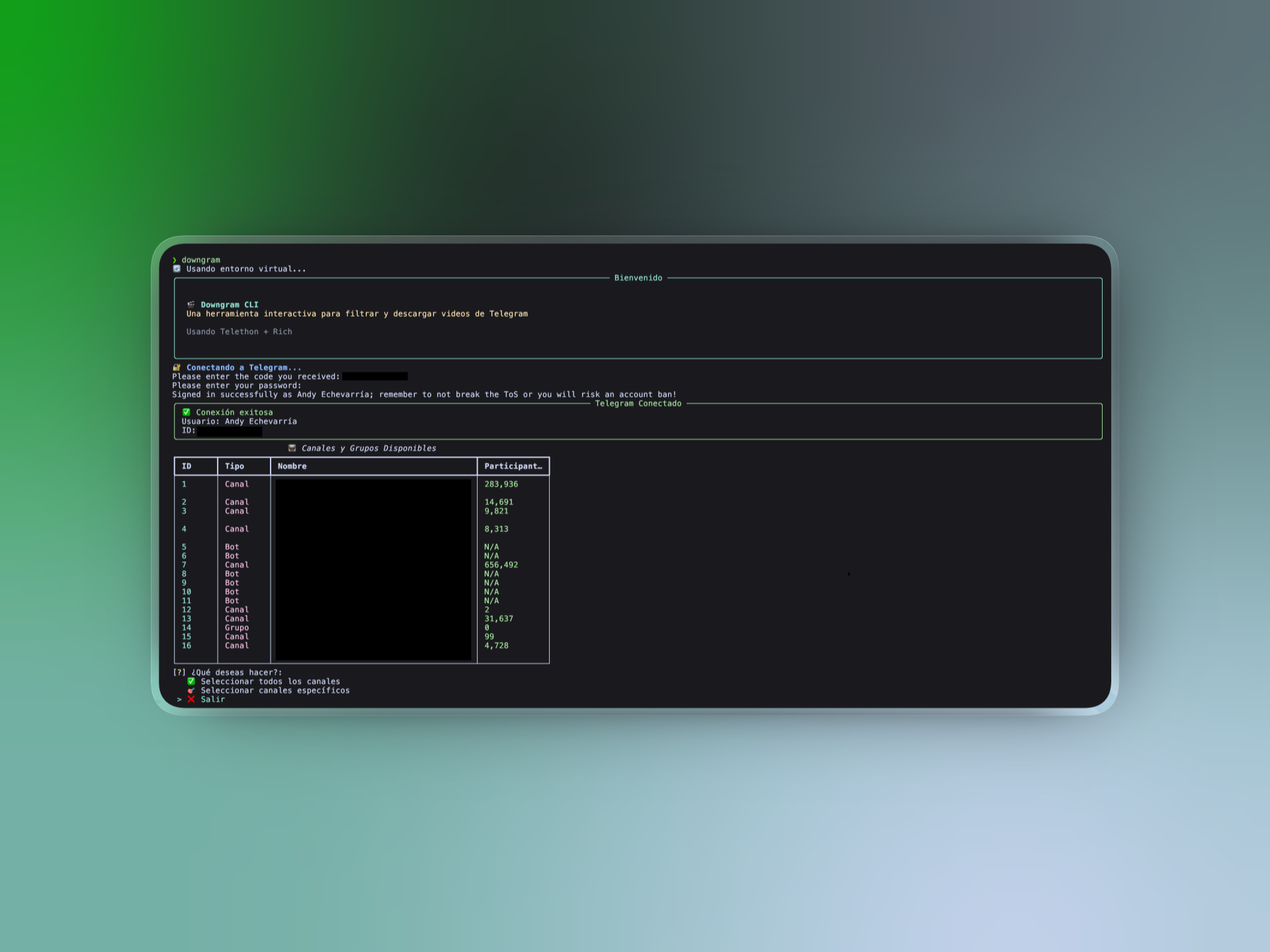The height and width of the screenshot is (952, 1270).
Task: Click participant count 99 in row 15
Action: click(x=489, y=637)
